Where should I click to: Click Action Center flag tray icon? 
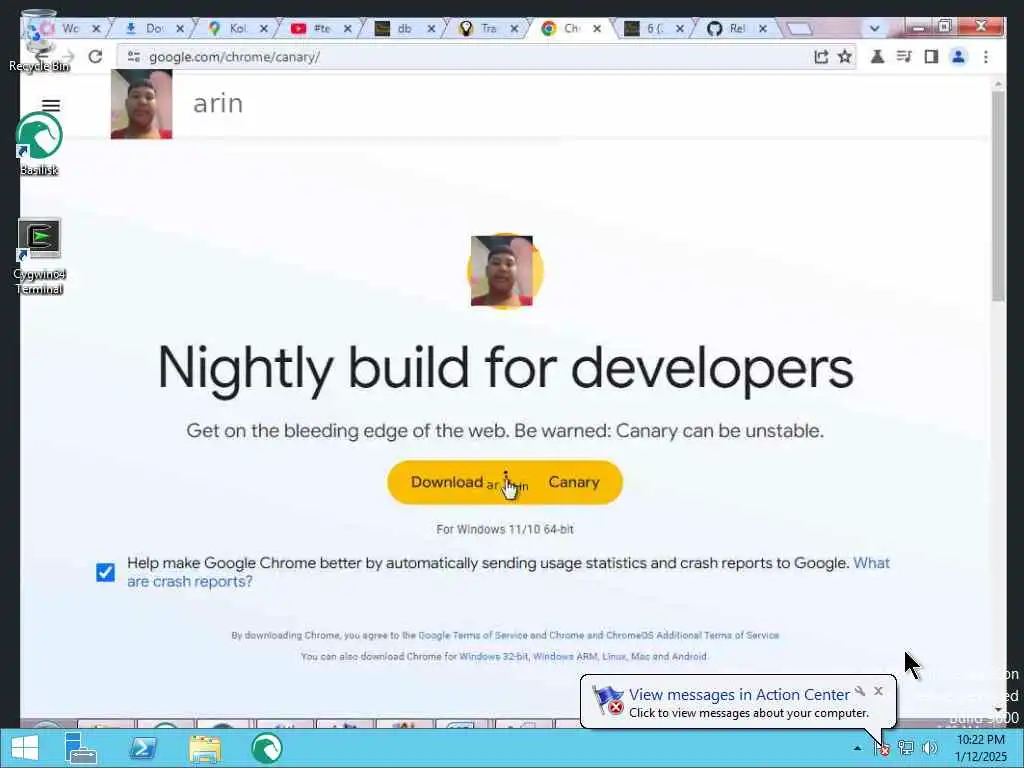click(x=882, y=748)
